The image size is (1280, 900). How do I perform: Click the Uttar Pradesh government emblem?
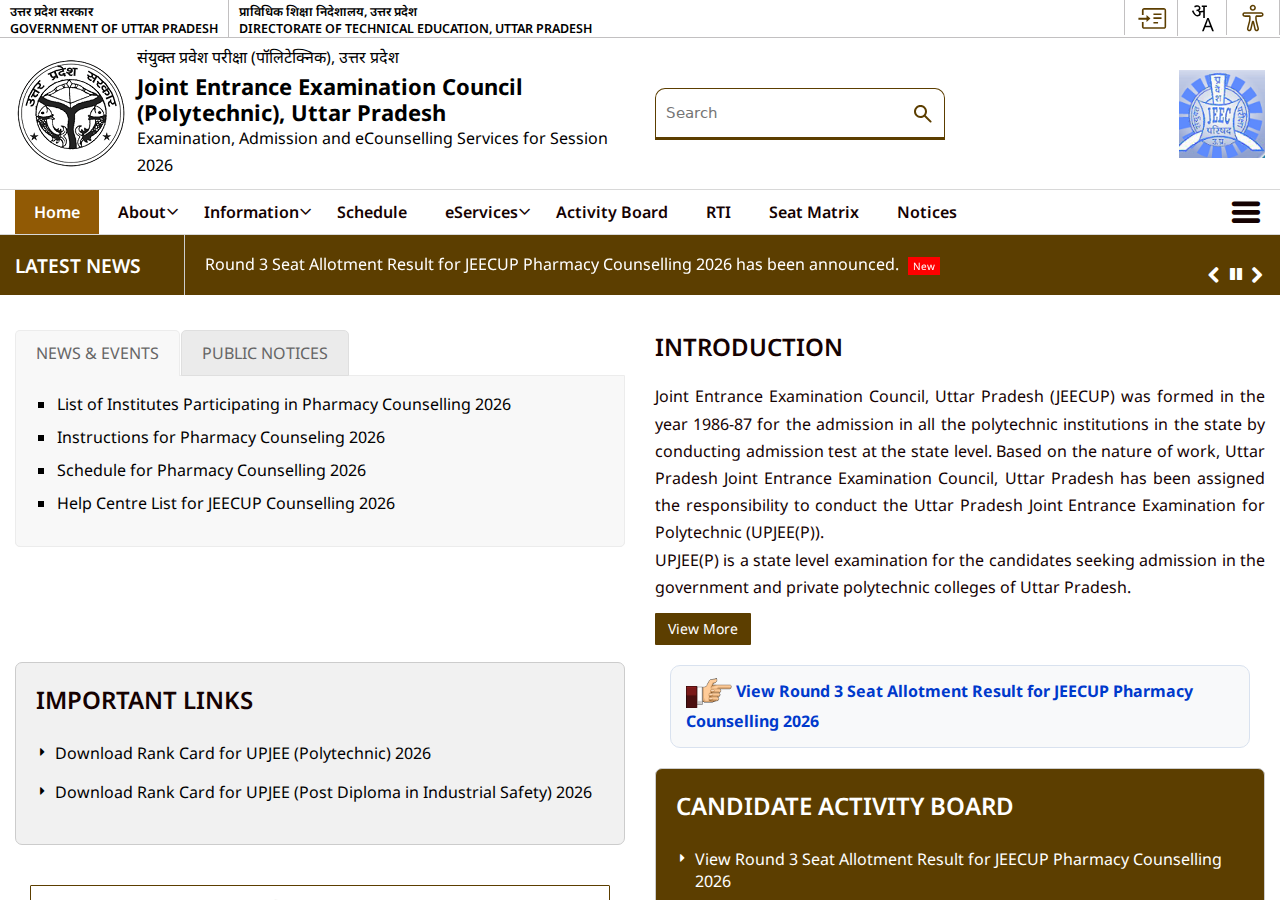(x=70, y=113)
